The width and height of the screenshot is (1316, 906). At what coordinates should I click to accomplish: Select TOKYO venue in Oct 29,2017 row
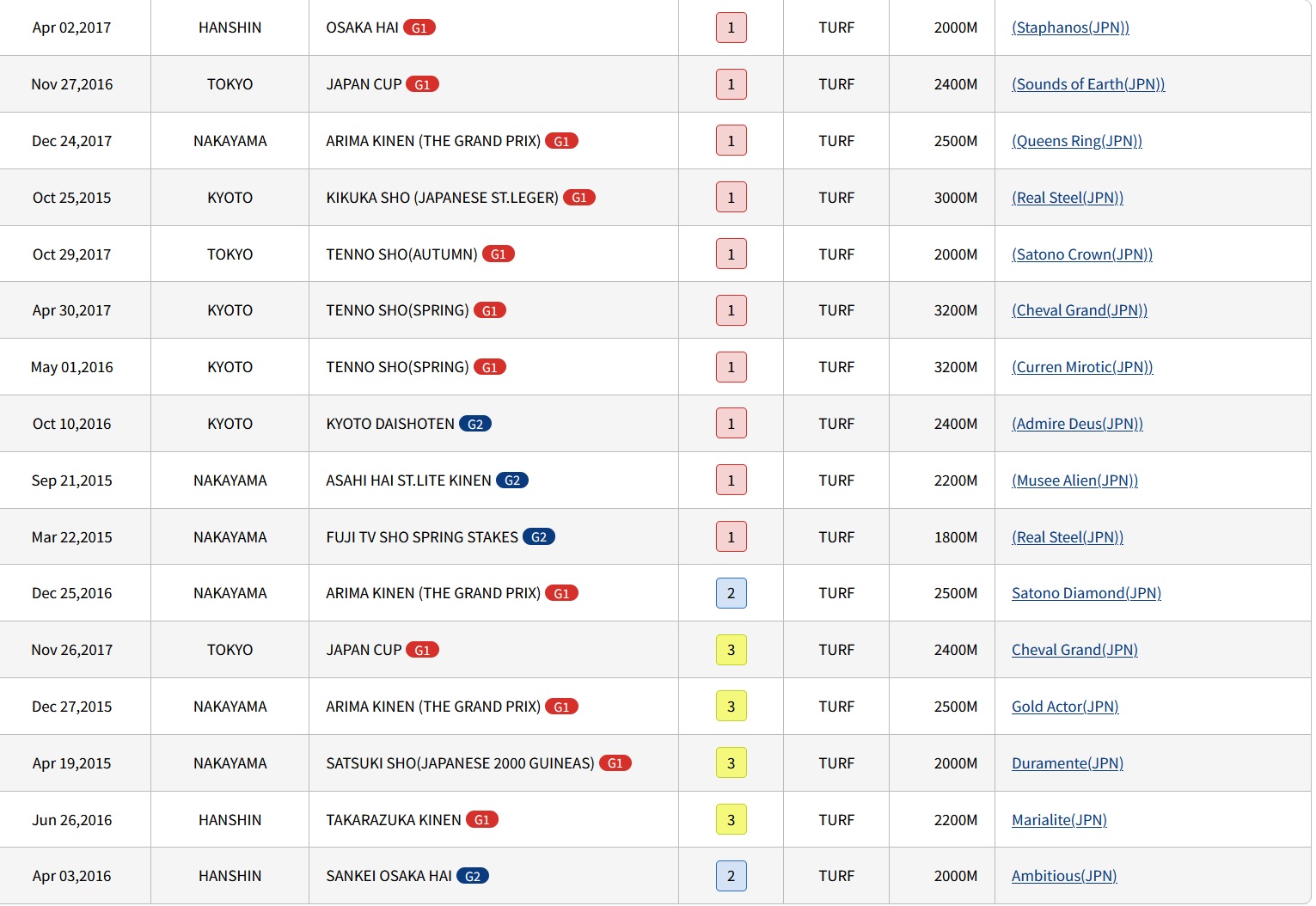point(230,254)
